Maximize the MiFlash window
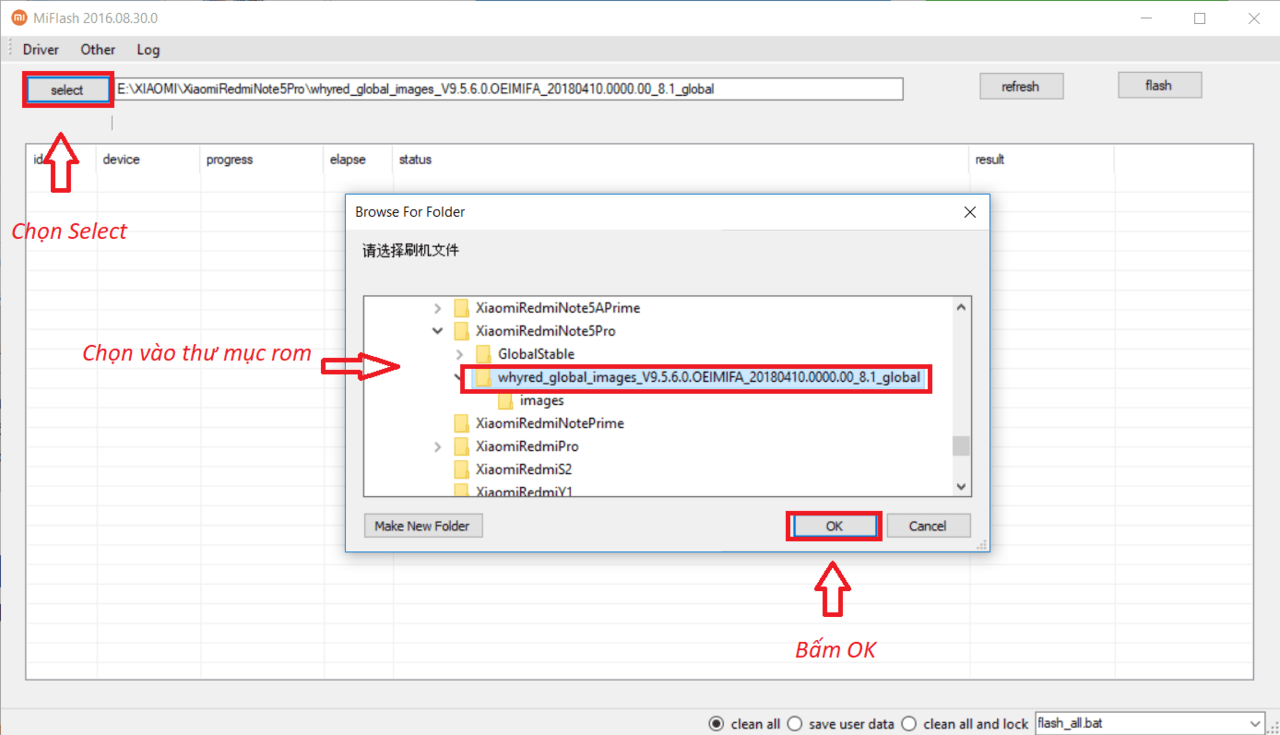 click(x=1200, y=18)
